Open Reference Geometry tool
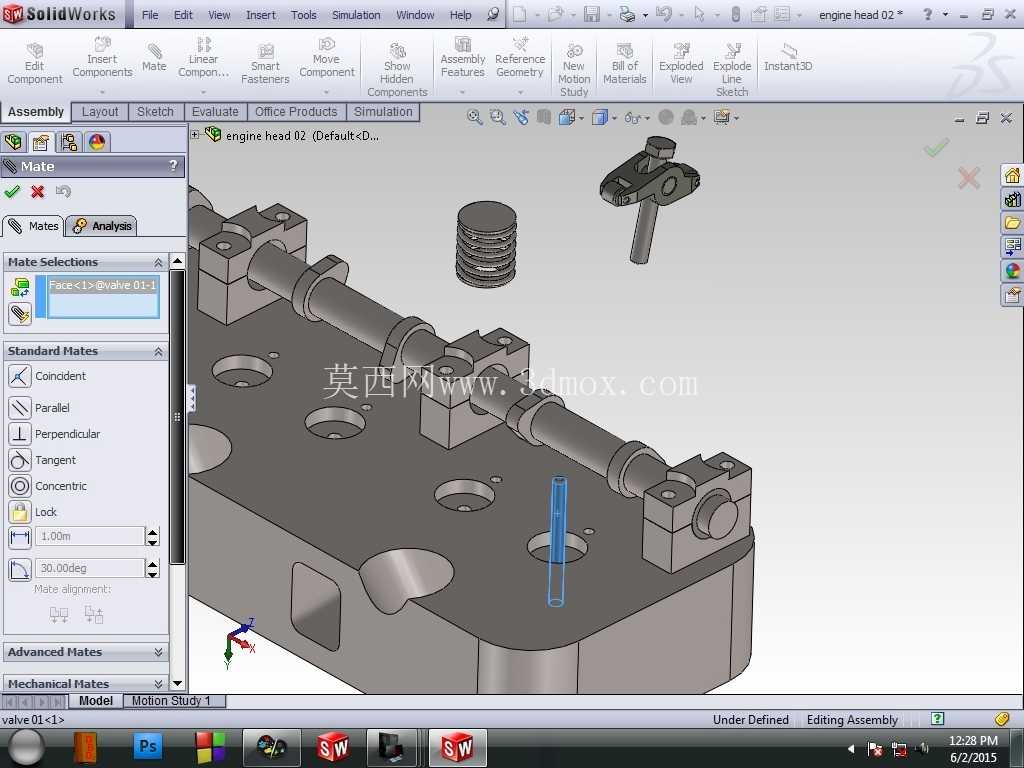Screen dimensions: 1024x768 (520, 59)
